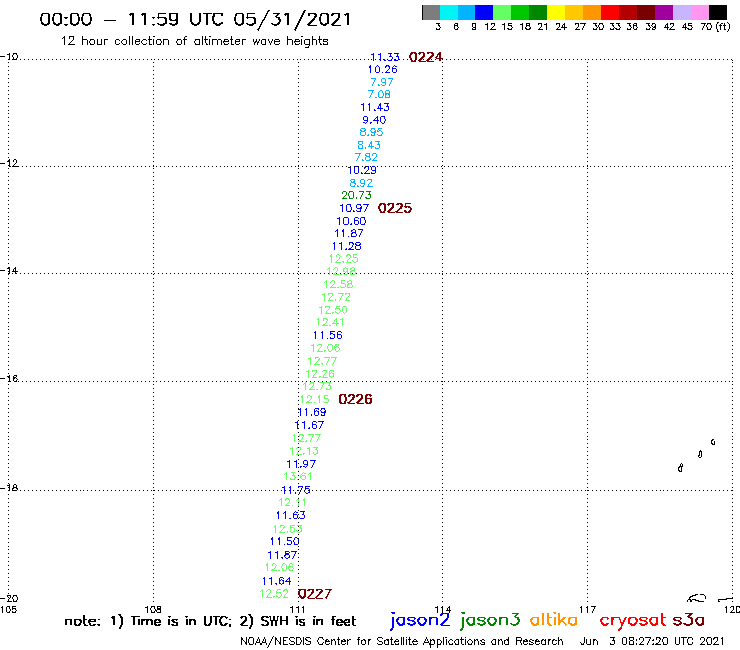This screenshot has width=740, height=650.
Task: Click subtitle '12 hour collection of altimeter wave heights'
Action: pos(194,41)
